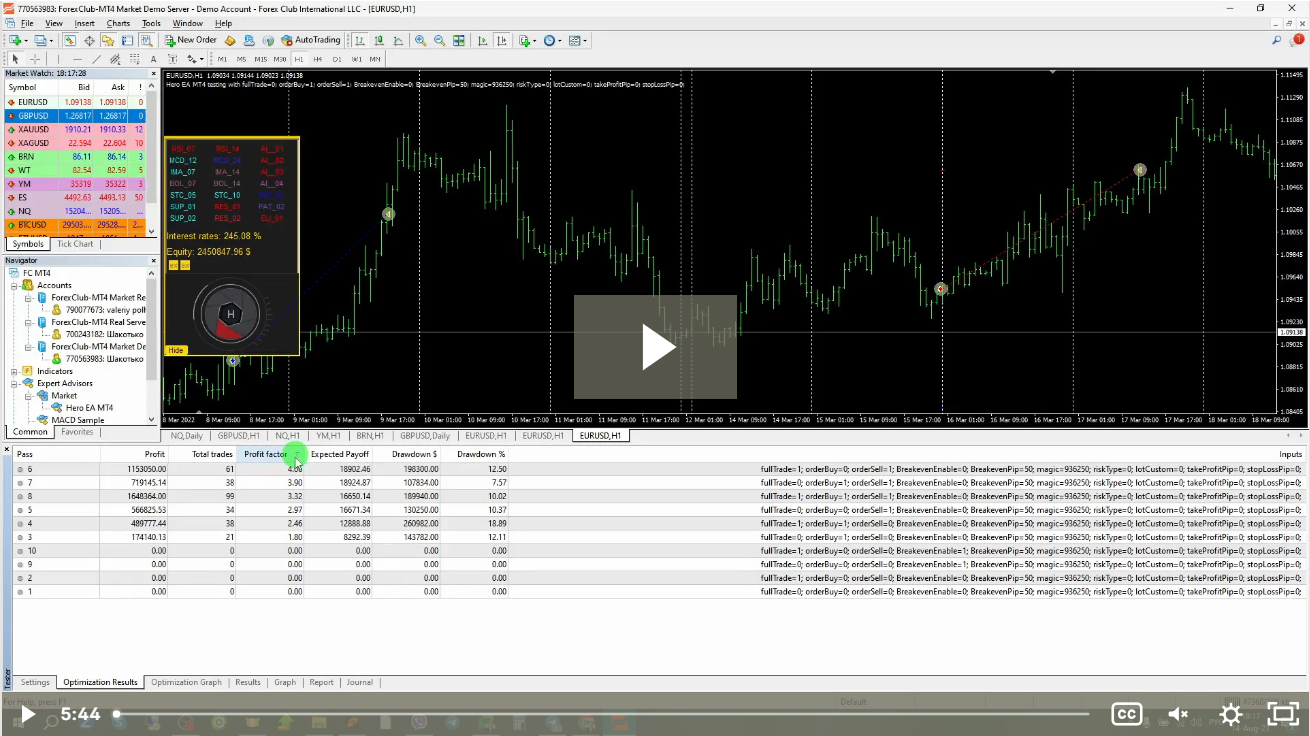
Task: Click the Hide button on chart panel
Action: (x=176, y=350)
